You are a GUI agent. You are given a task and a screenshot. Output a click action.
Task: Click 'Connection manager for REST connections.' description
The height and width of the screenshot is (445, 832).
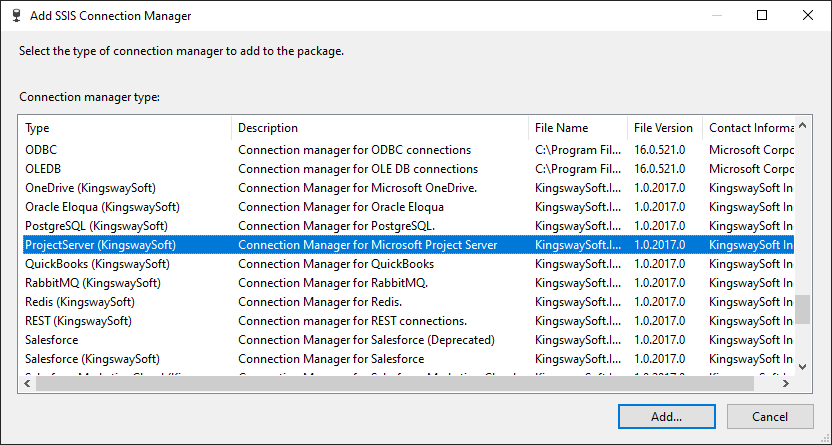352,321
